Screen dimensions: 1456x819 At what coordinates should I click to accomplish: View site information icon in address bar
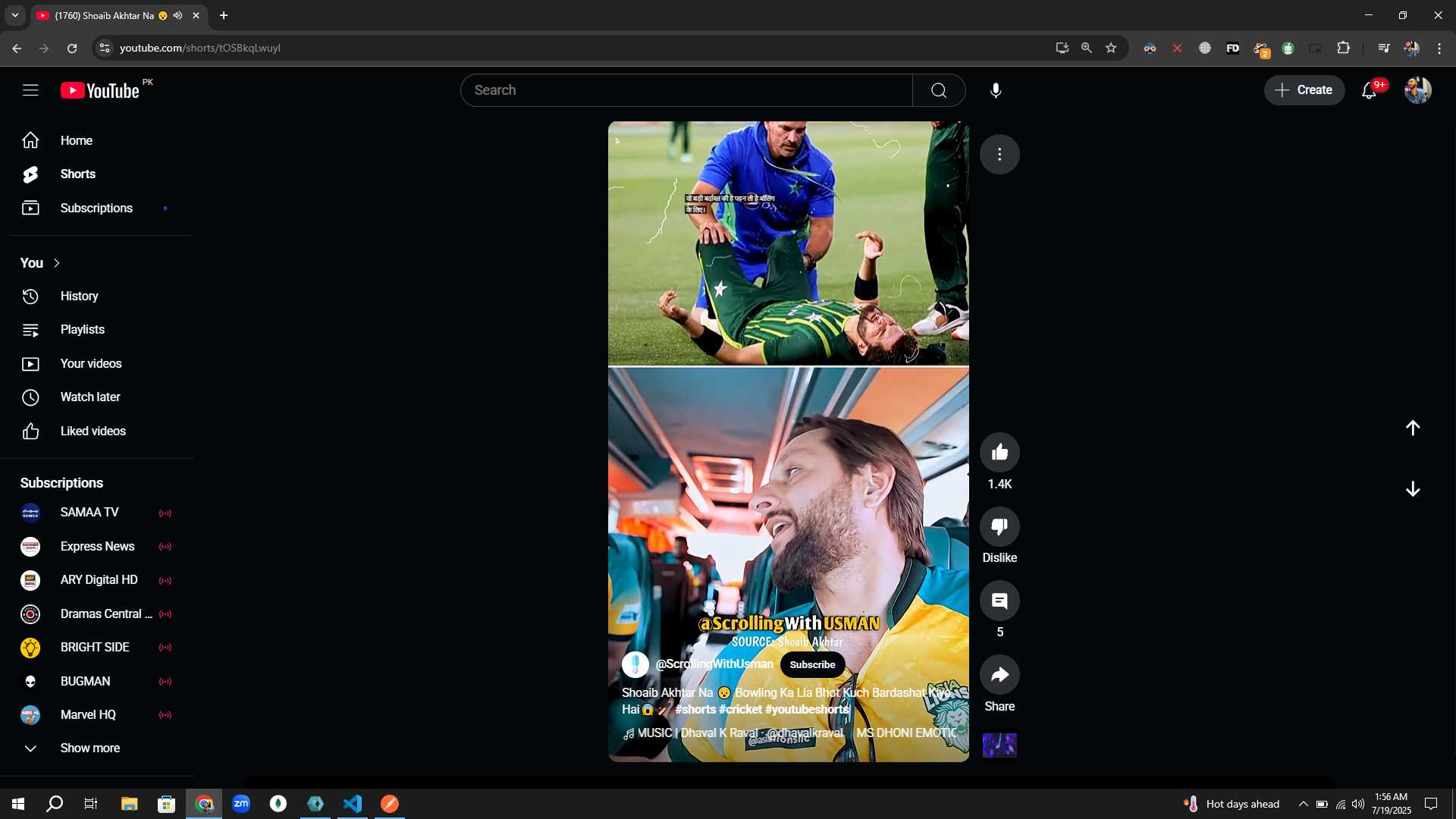coord(105,49)
